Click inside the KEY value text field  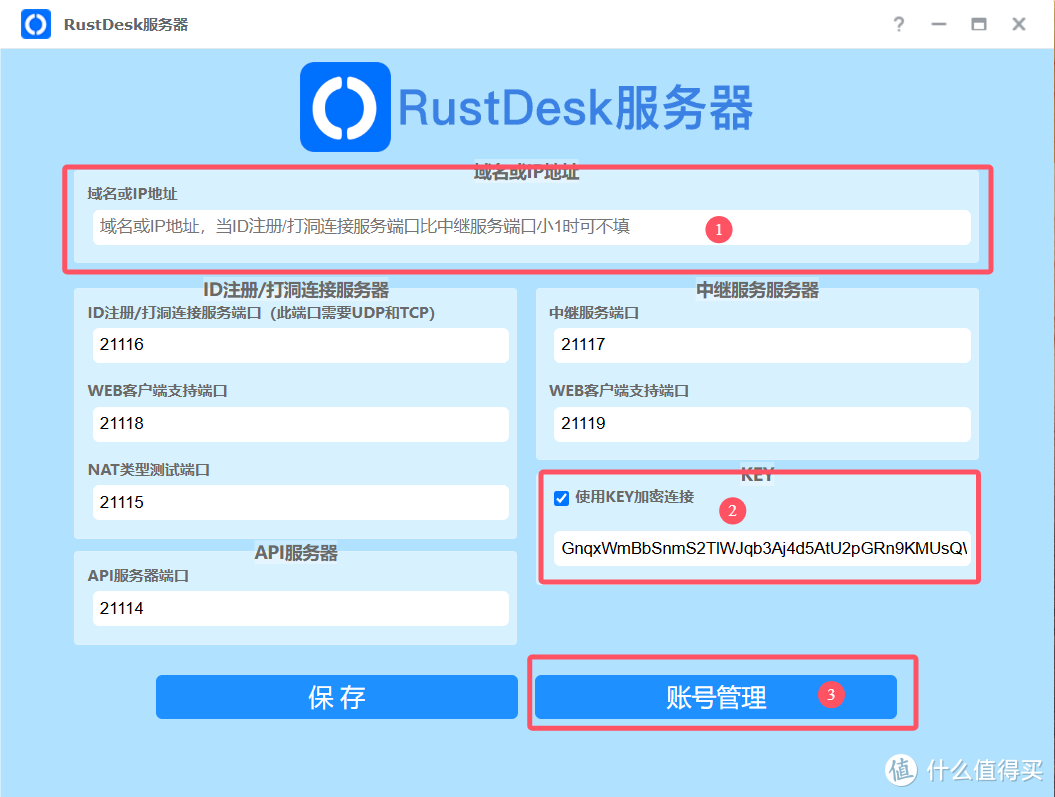pos(762,548)
